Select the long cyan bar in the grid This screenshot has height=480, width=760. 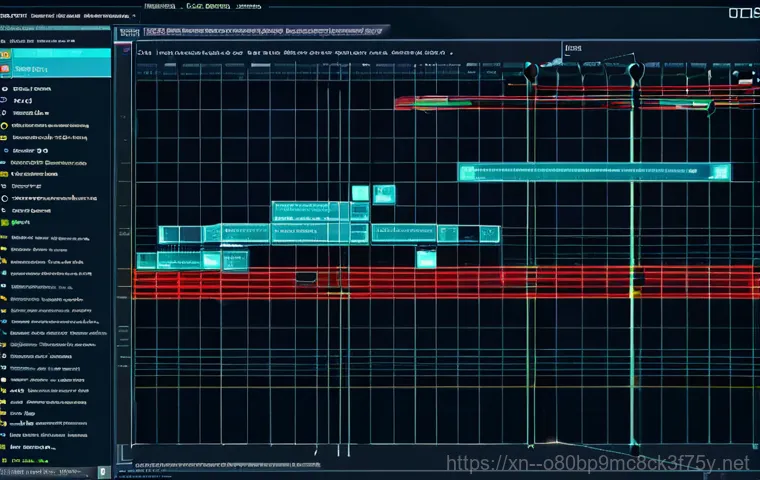click(x=594, y=172)
